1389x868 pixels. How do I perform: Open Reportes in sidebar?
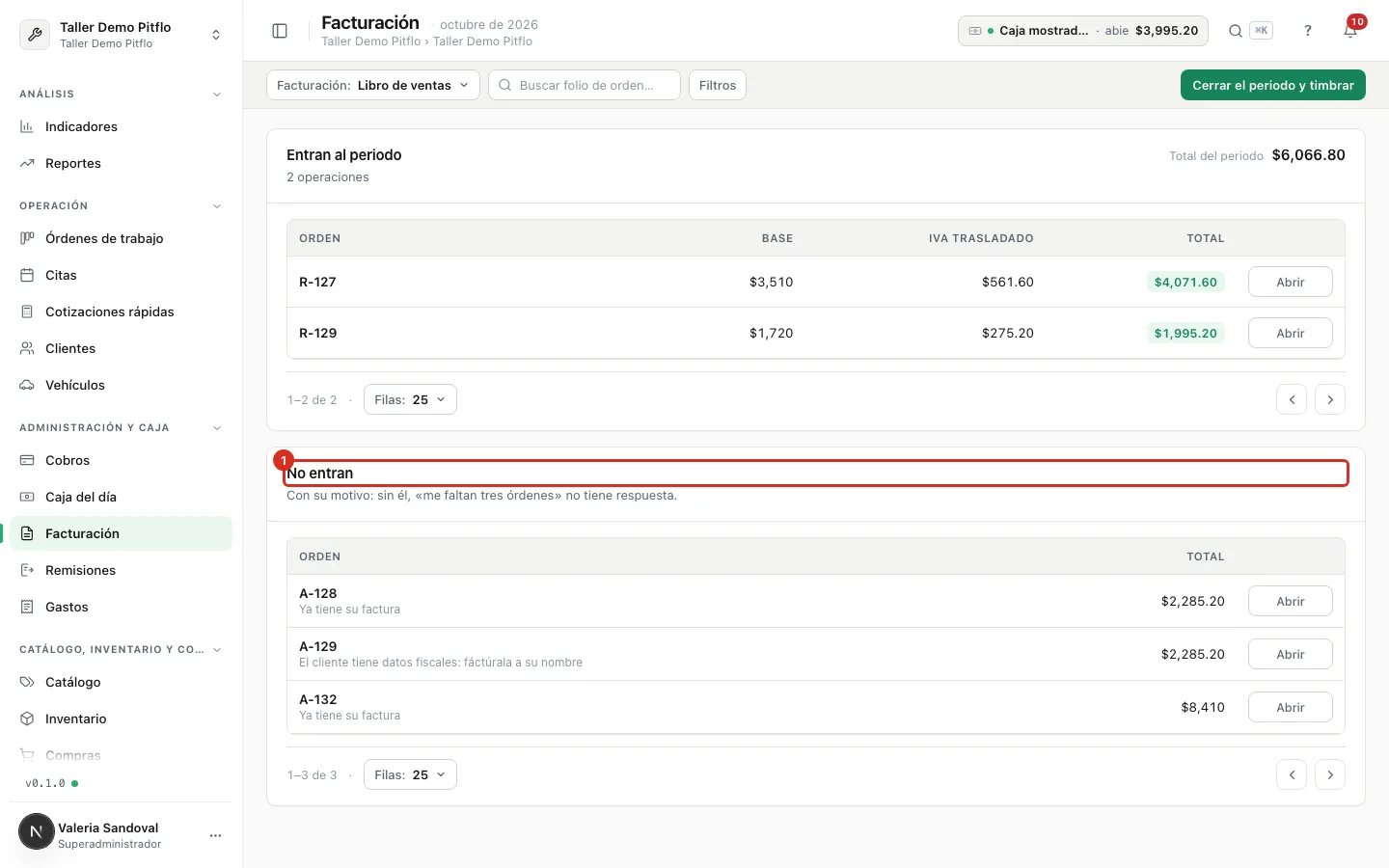pos(121,163)
